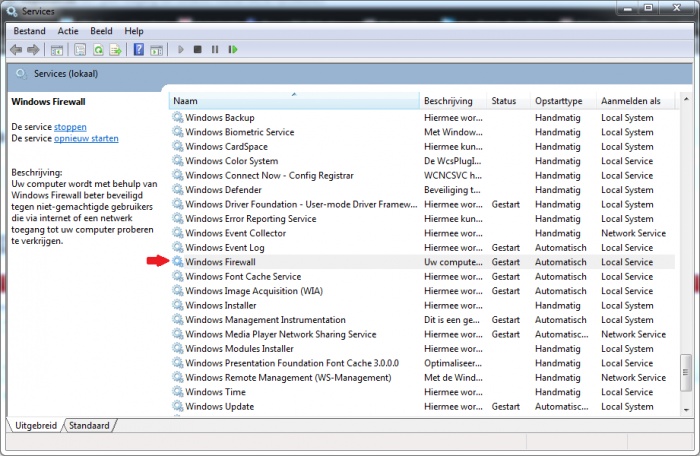The height and width of the screenshot is (456, 700).
Task: Pause the service with the pause button
Action: 215,50
